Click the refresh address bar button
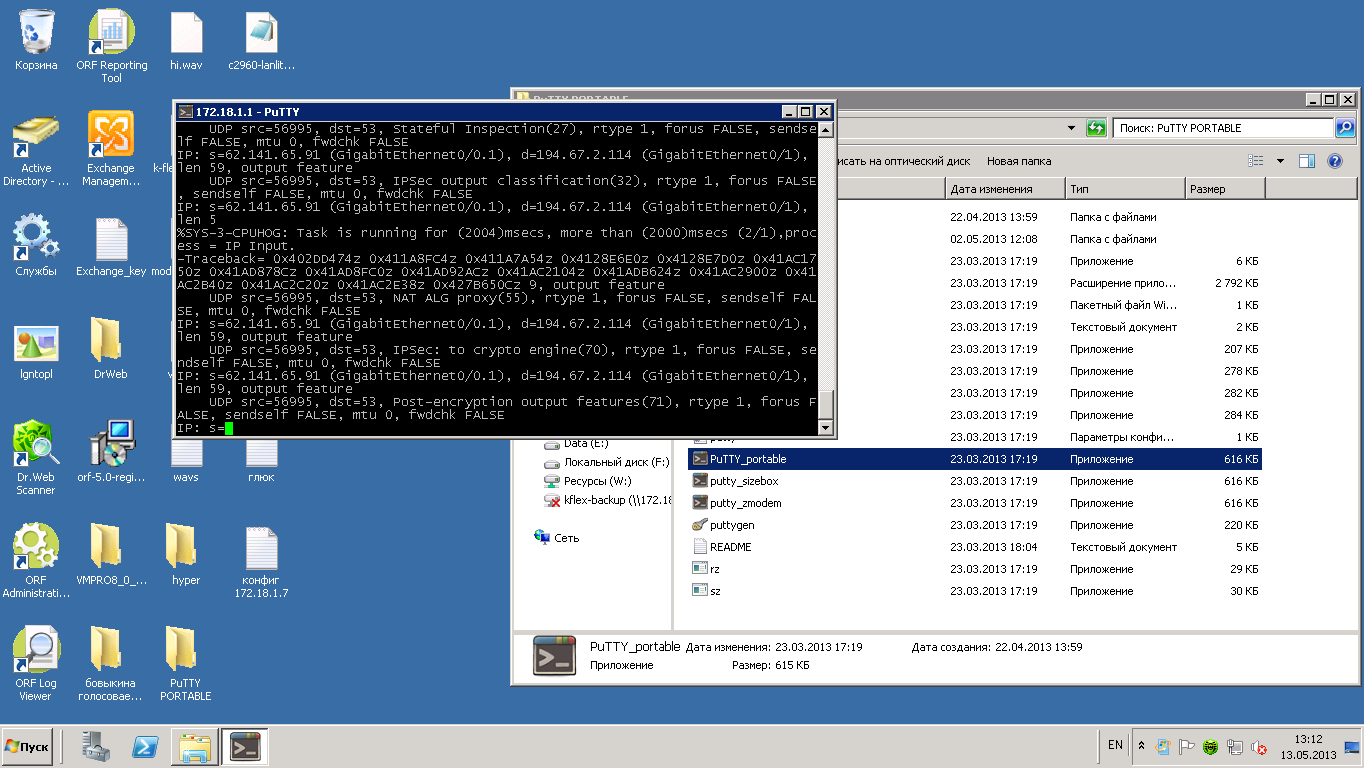This screenshot has height=768, width=1364. point(1096,128)
